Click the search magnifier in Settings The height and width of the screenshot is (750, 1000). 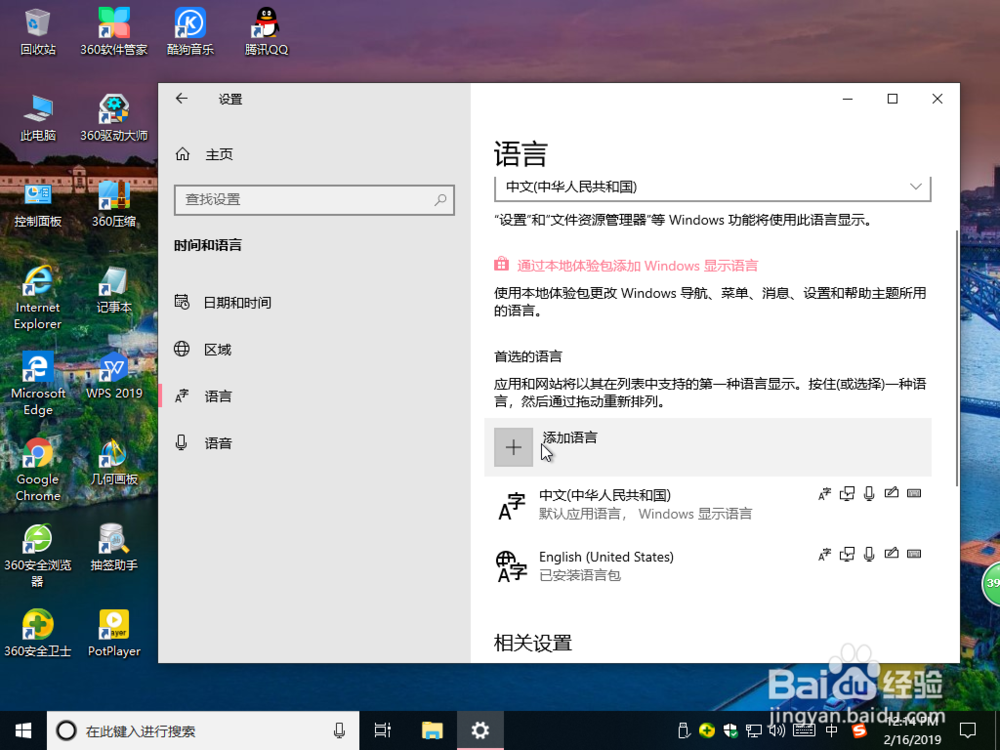[x=440, y=200]
